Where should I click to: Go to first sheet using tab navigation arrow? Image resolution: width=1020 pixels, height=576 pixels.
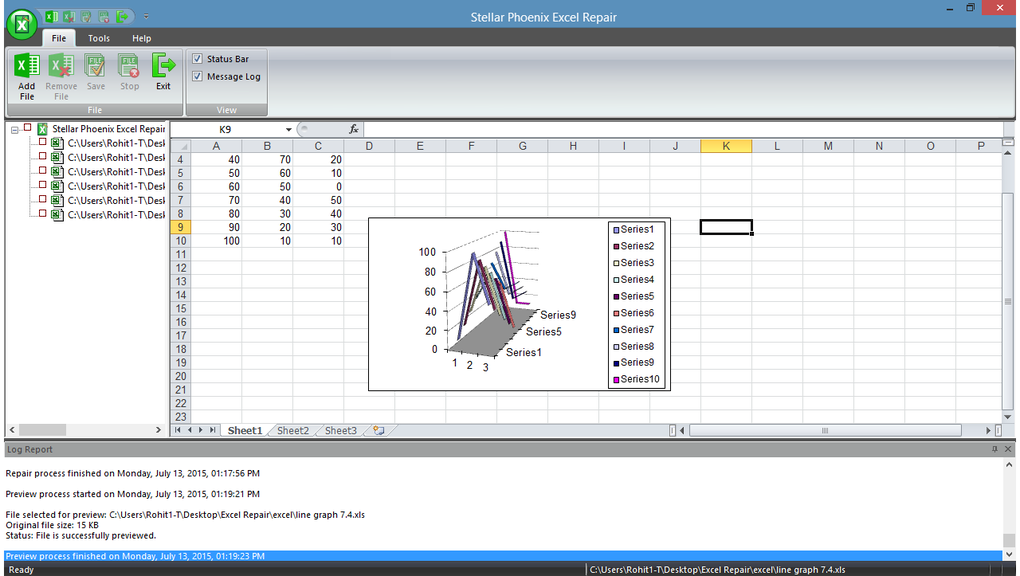click(178, 430)
